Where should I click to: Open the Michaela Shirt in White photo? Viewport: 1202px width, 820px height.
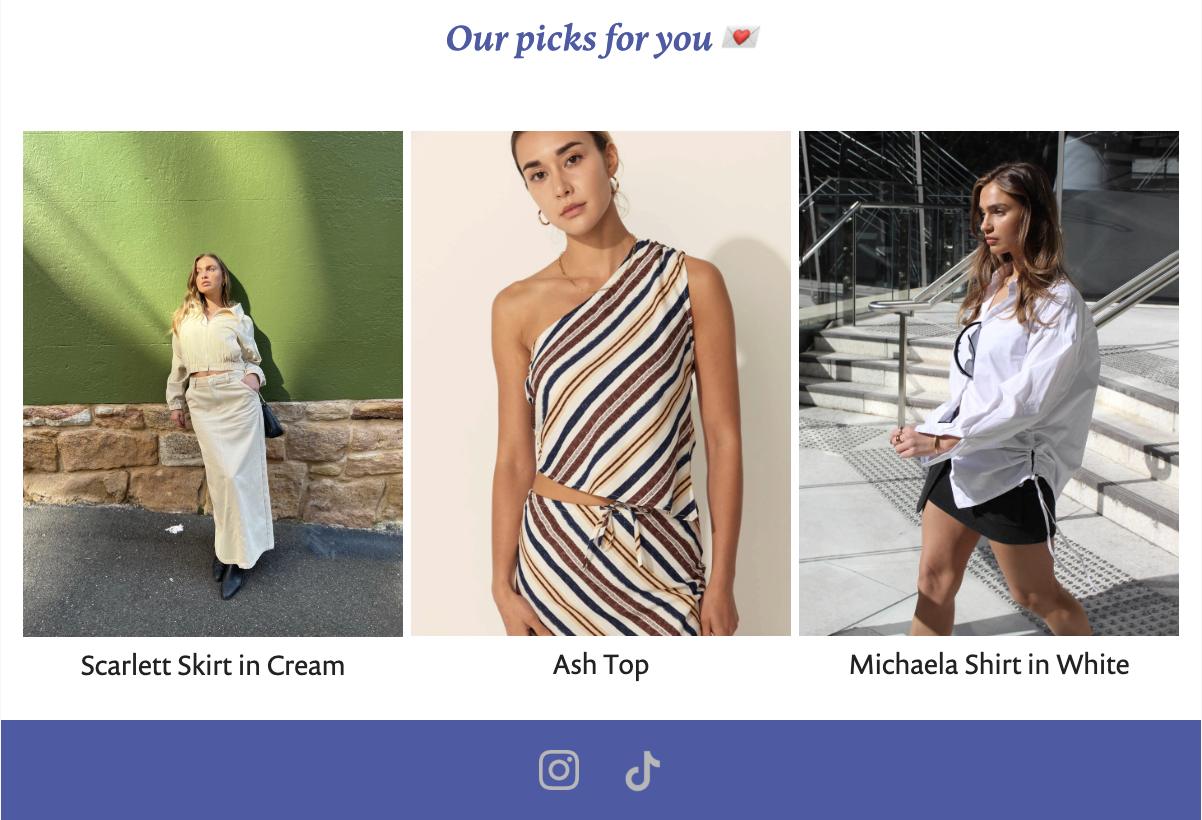point(989,384)
